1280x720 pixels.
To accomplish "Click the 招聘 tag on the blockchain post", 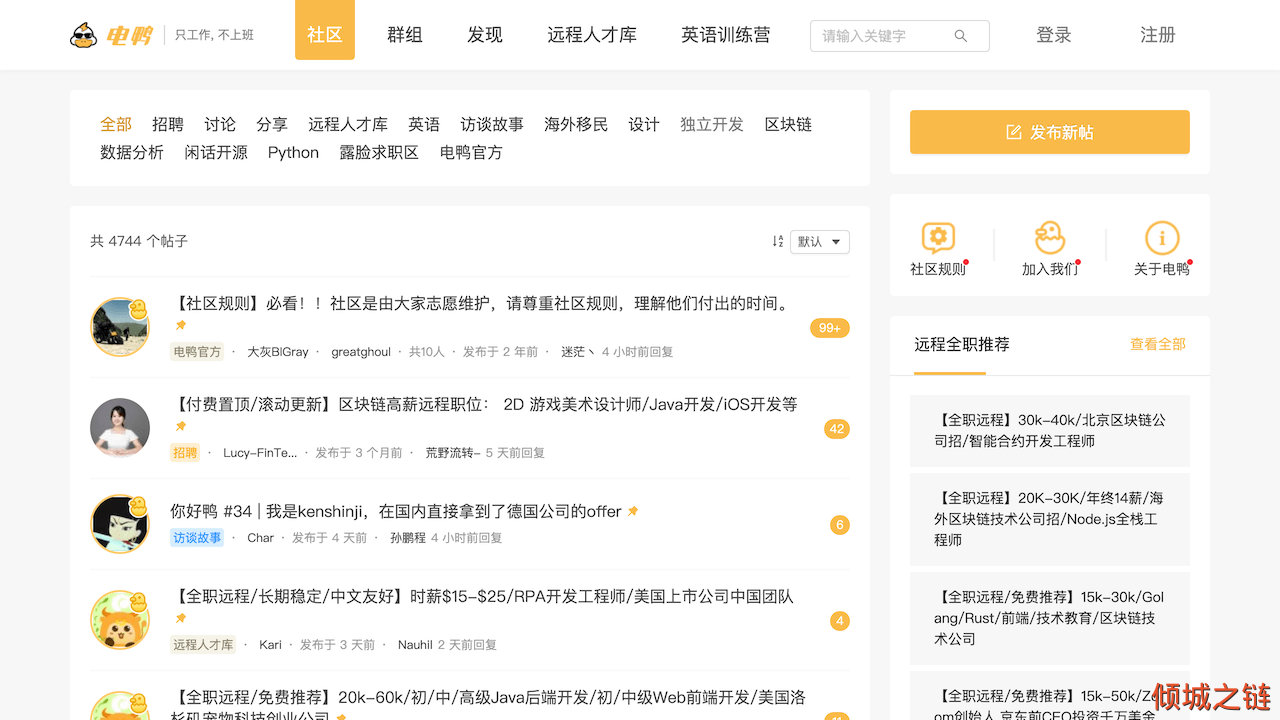I will point(185,453).
